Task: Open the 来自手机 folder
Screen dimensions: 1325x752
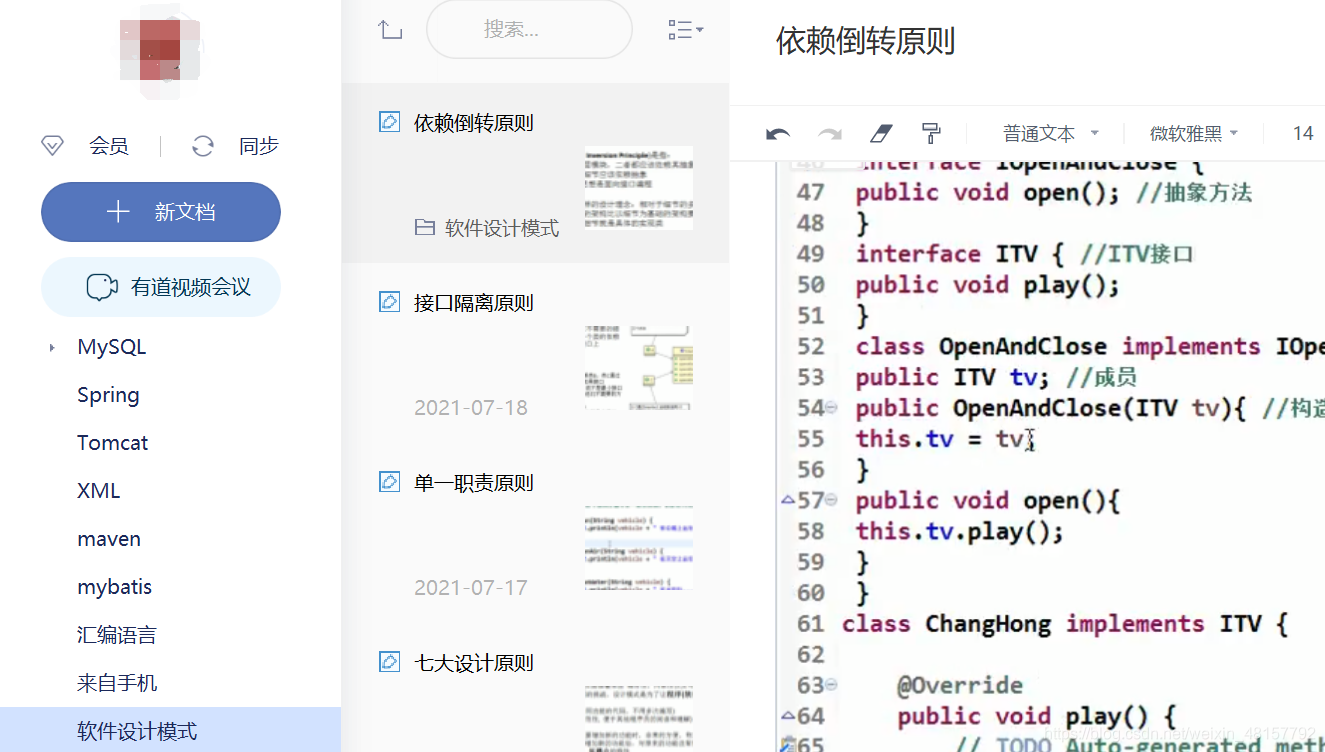Action: pos(117,683)
